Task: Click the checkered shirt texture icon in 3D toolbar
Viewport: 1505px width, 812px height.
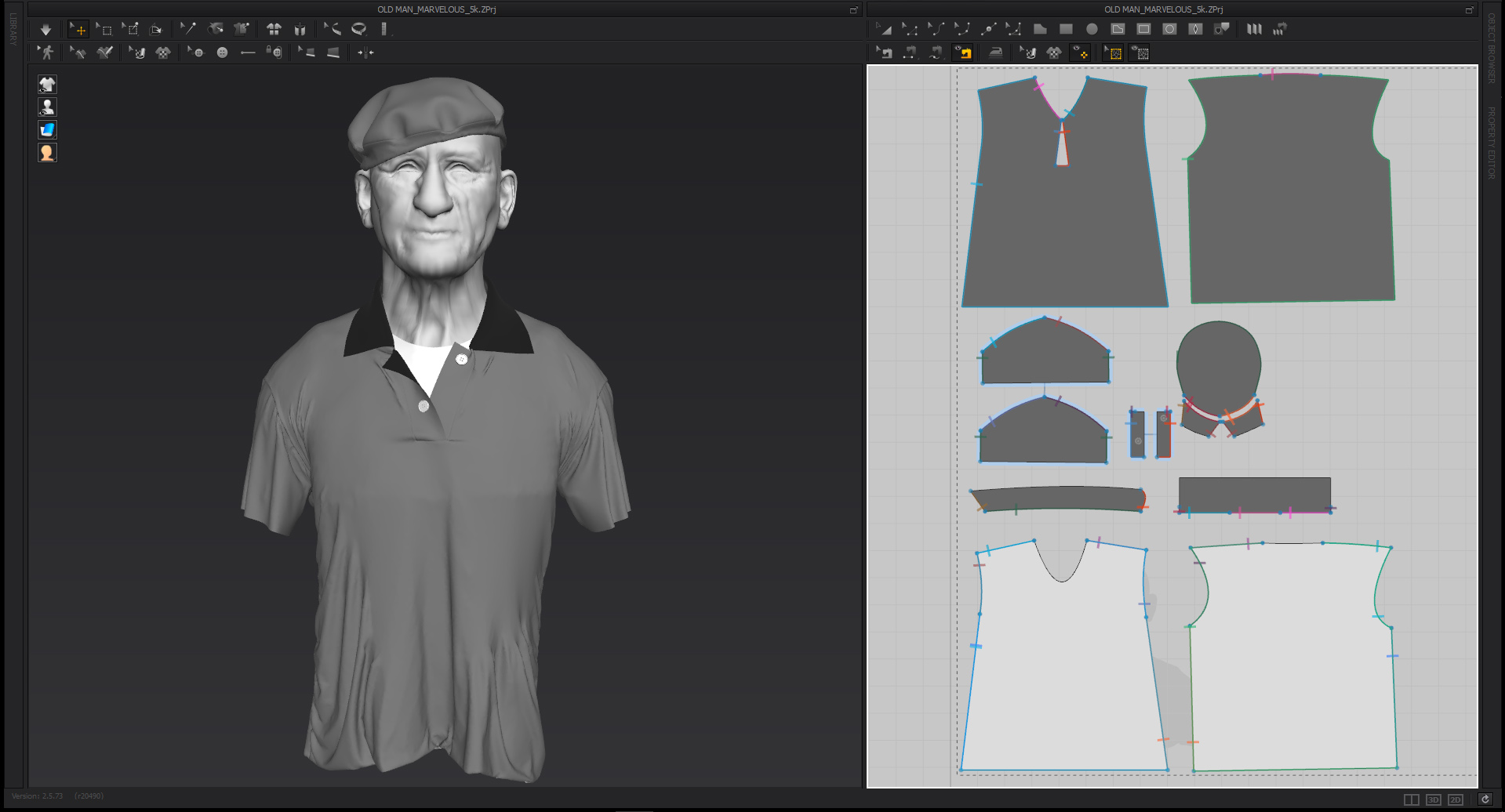Action: click(x=163, y=53)
